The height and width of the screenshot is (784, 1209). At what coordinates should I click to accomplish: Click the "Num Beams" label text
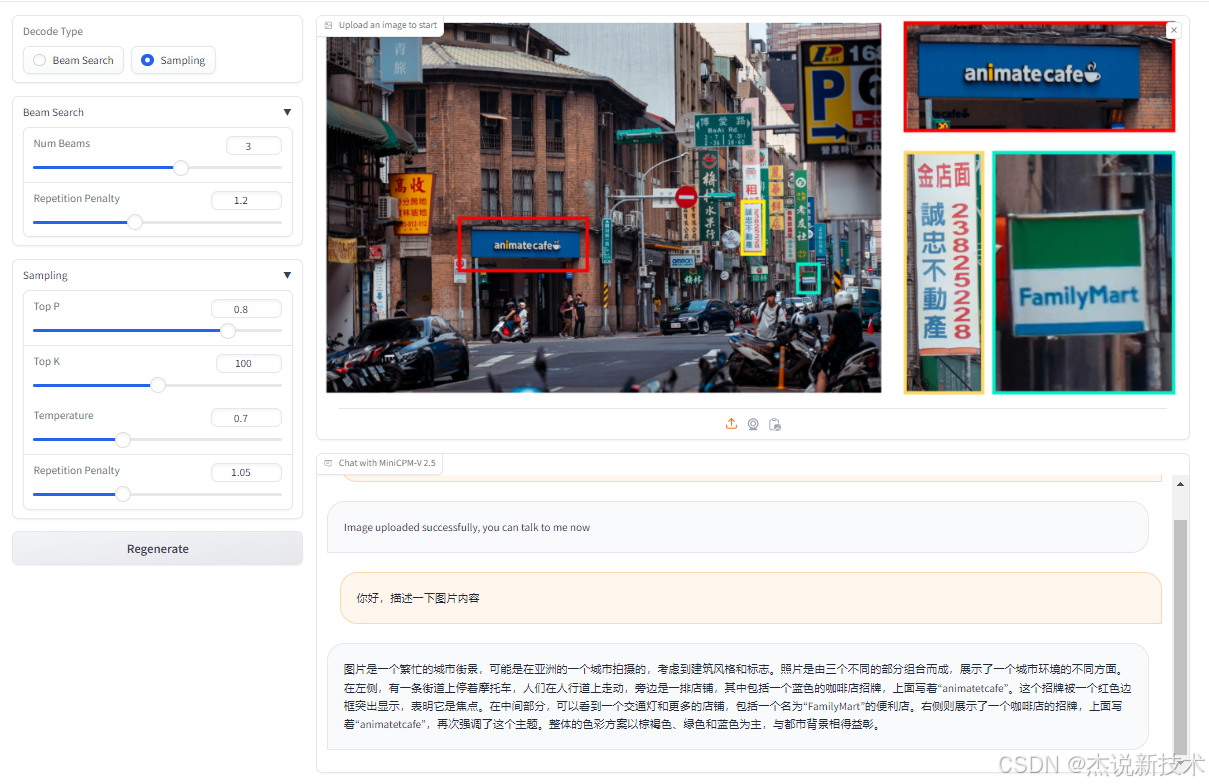(x=62, y=144)
